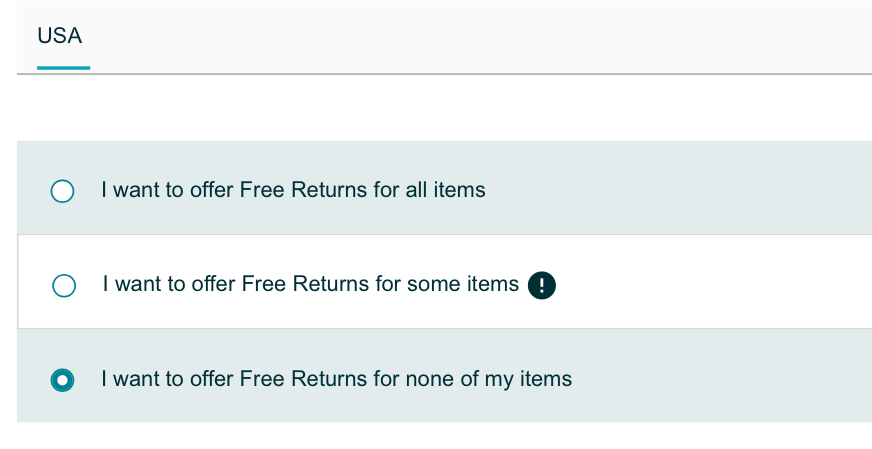Click the 'Free Returns for some items' label

click(x=310, y=284)
